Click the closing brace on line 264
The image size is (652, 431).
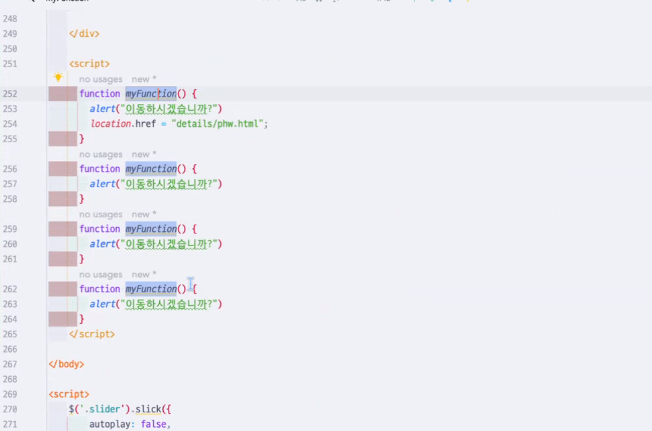[82, 319]
